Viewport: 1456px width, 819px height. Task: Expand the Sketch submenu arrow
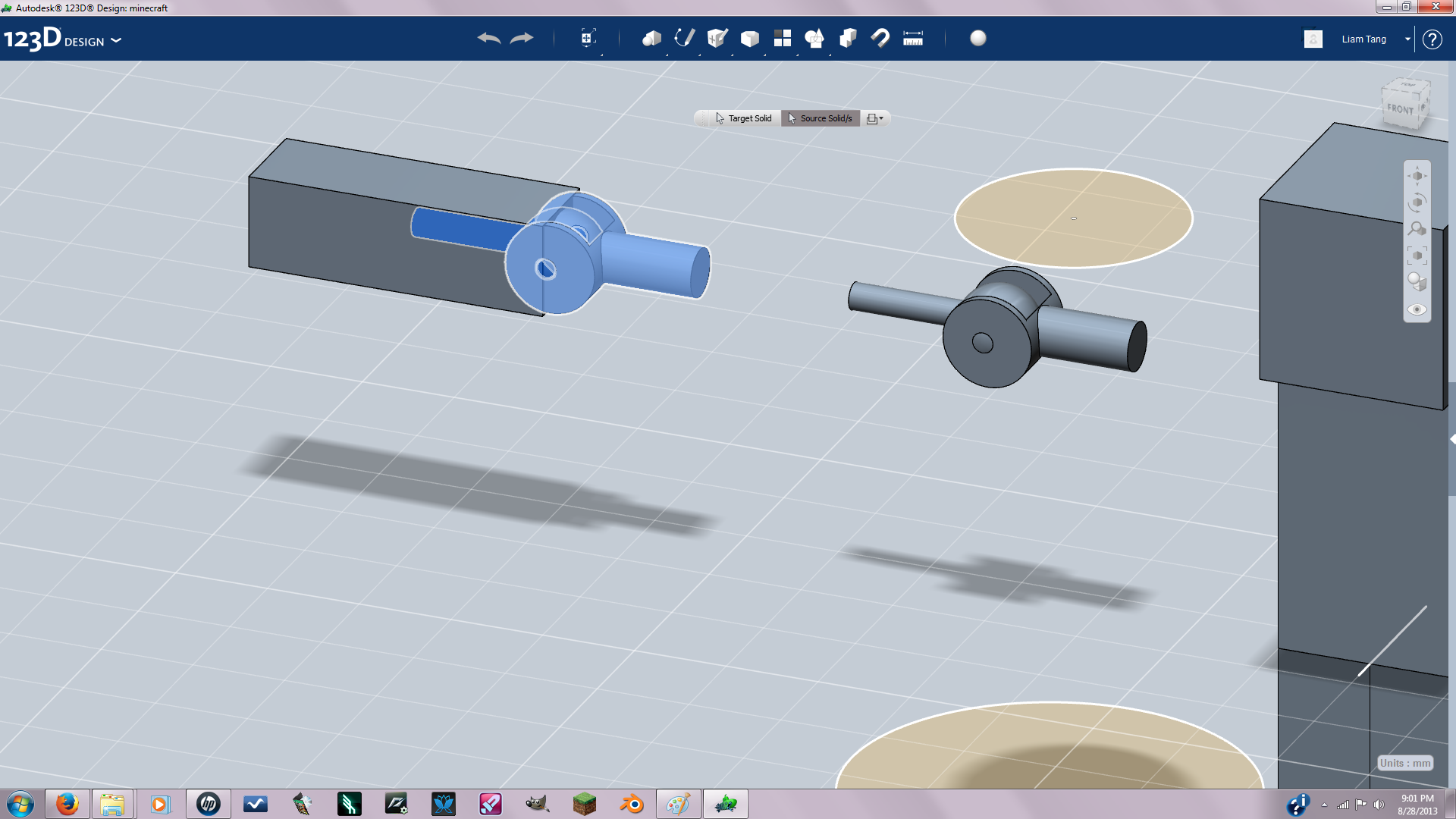point(700,54)
